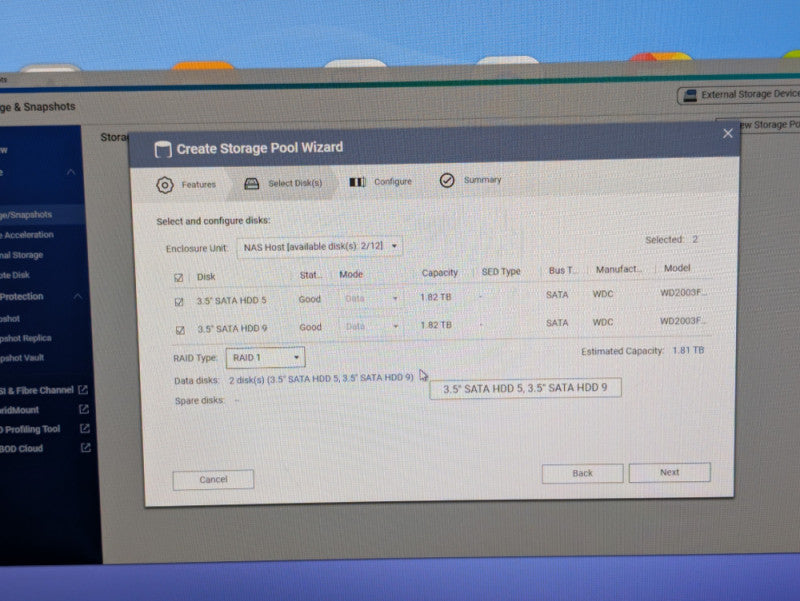Go to the Summary wizard step

[x=470, y=180]
